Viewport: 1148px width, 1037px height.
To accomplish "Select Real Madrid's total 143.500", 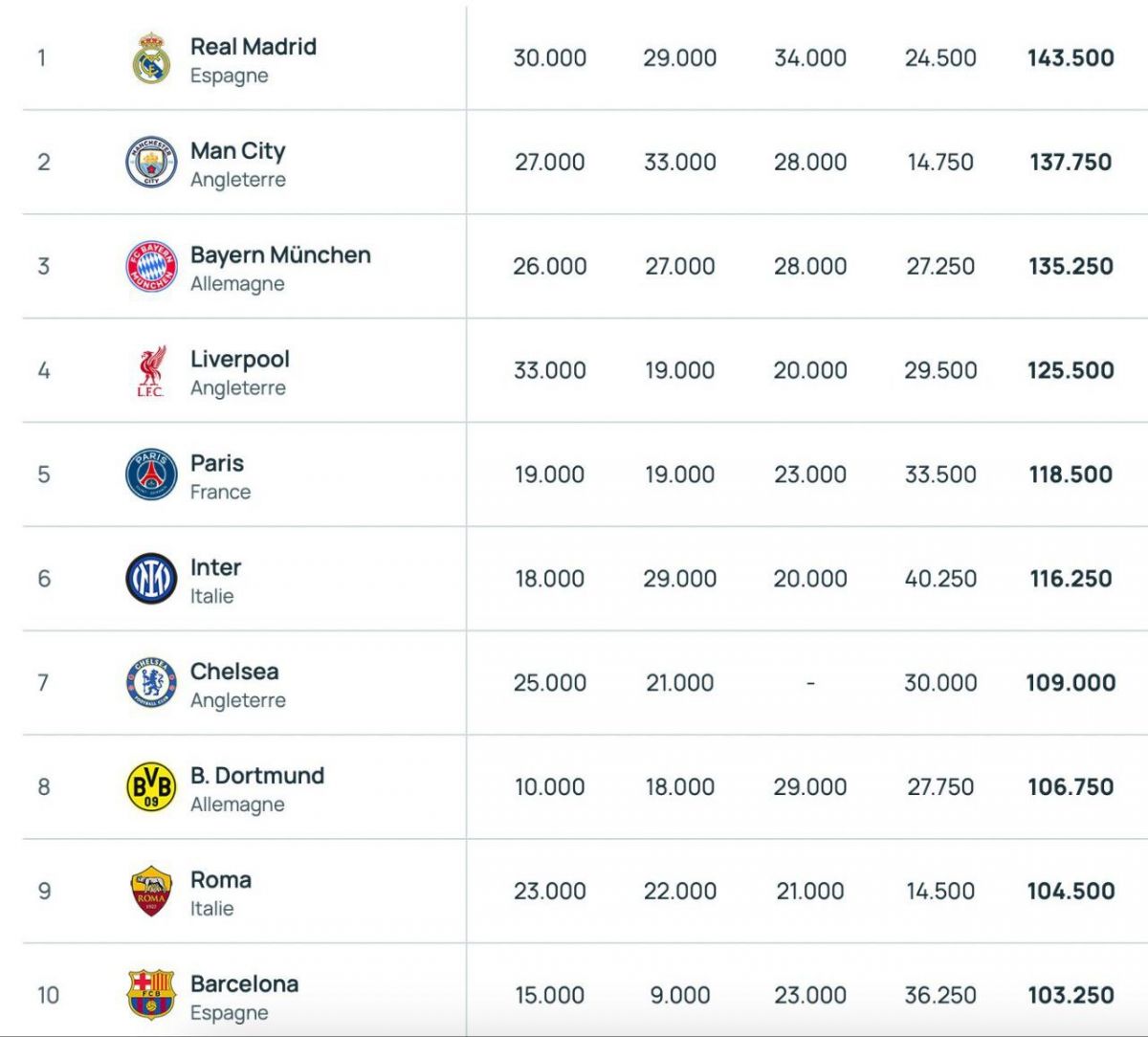I will [1071, 57].
